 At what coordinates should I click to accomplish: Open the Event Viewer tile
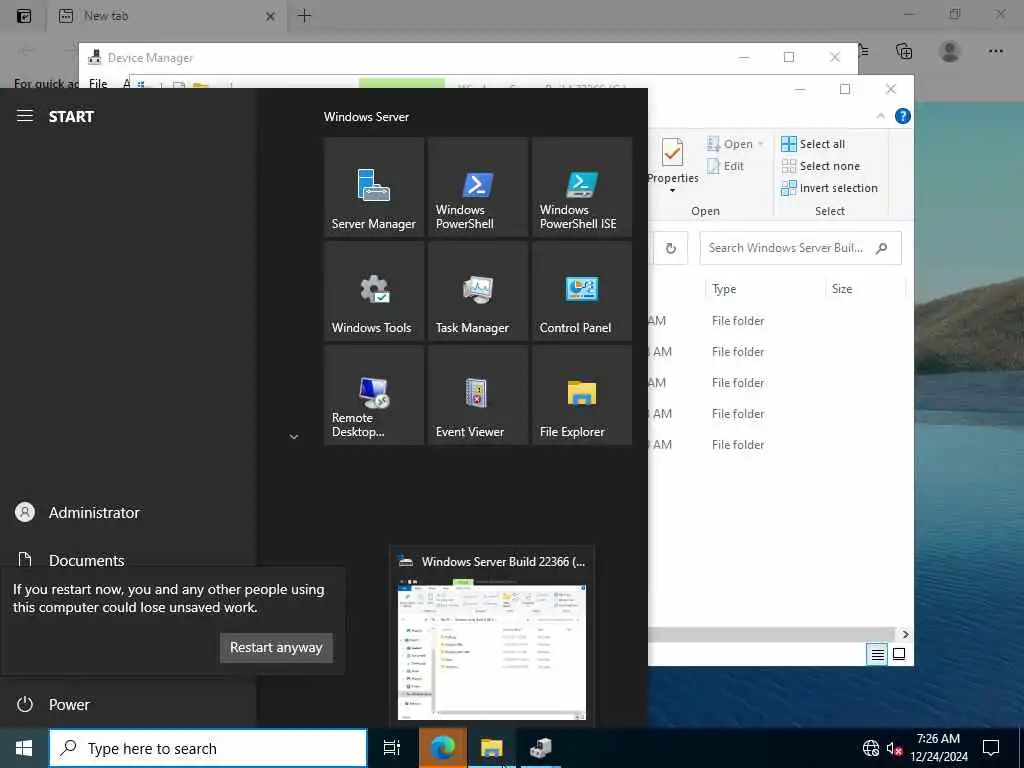click(477, 395)
